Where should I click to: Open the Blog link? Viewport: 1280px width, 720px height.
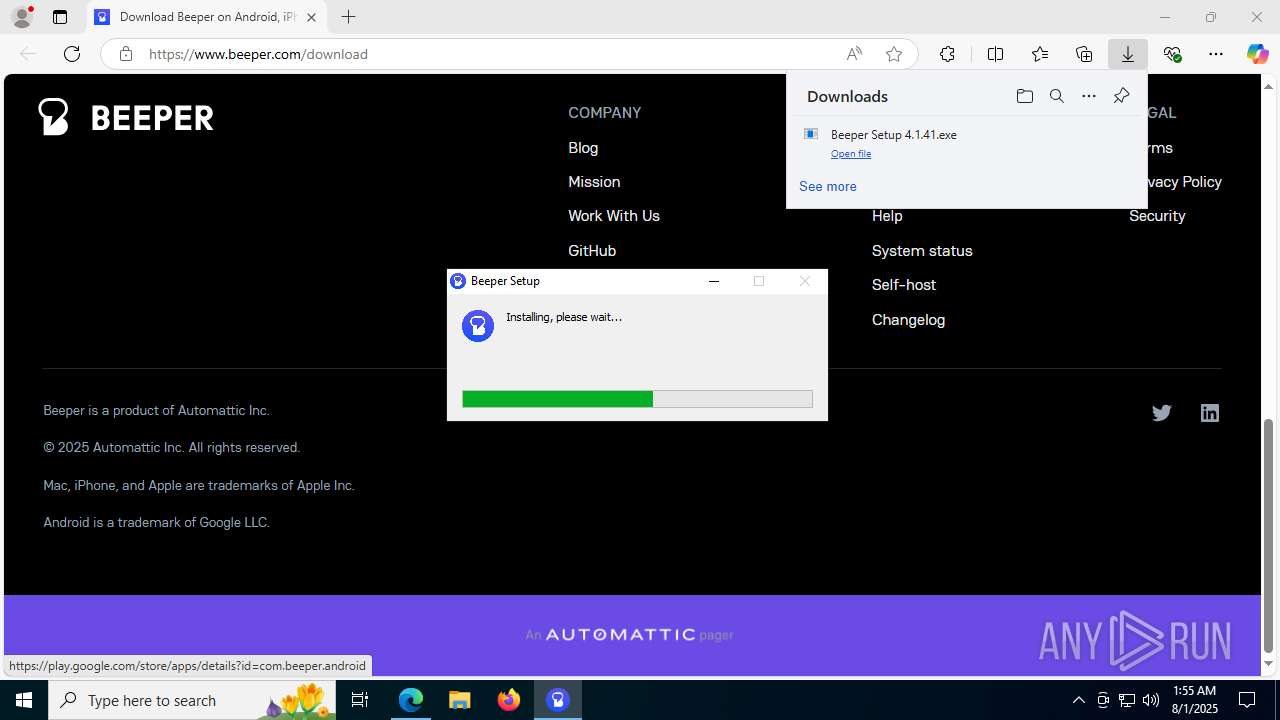(583, 147)
